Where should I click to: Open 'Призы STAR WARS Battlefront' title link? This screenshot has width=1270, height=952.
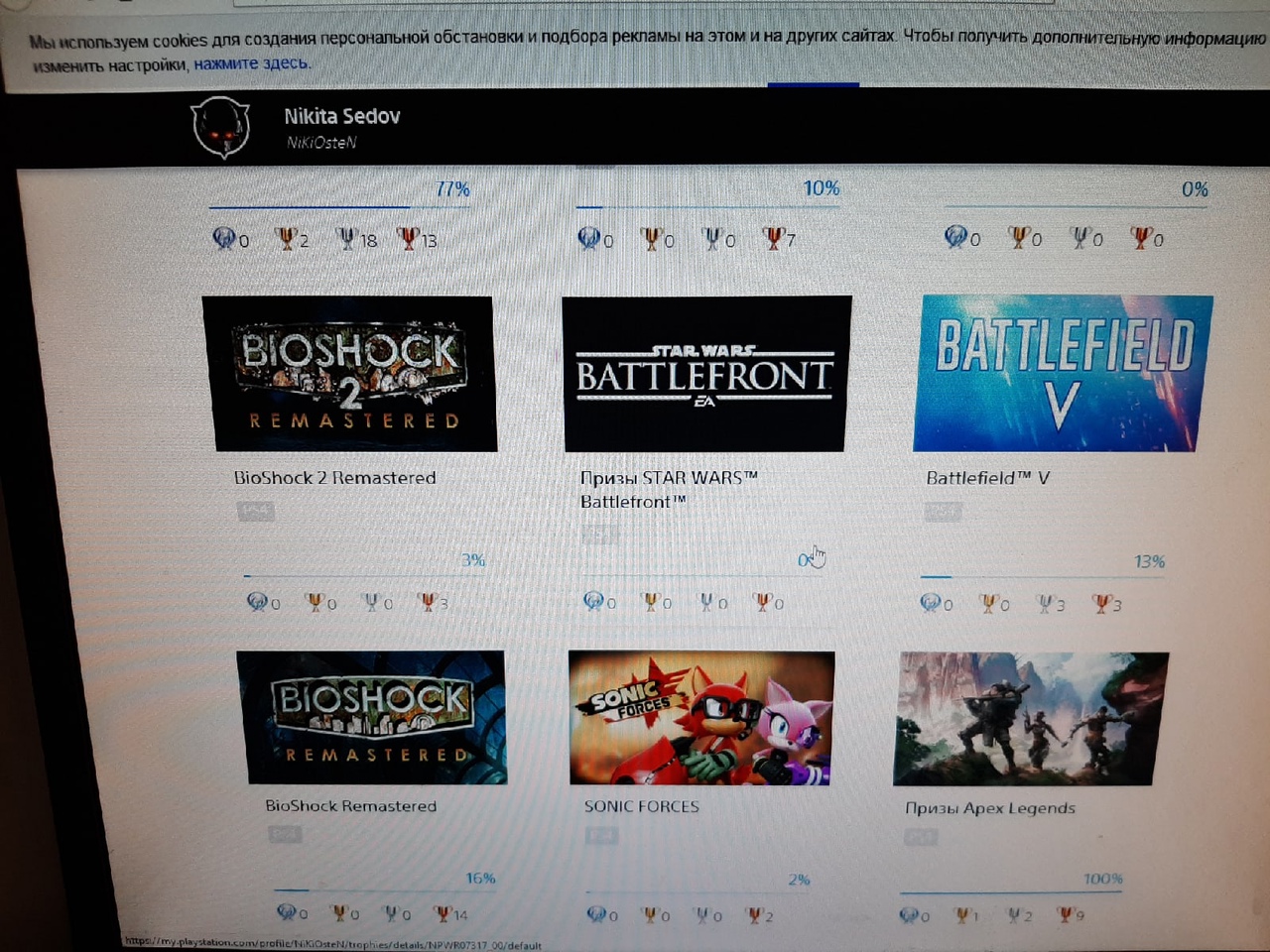click(x=669, y=489)
